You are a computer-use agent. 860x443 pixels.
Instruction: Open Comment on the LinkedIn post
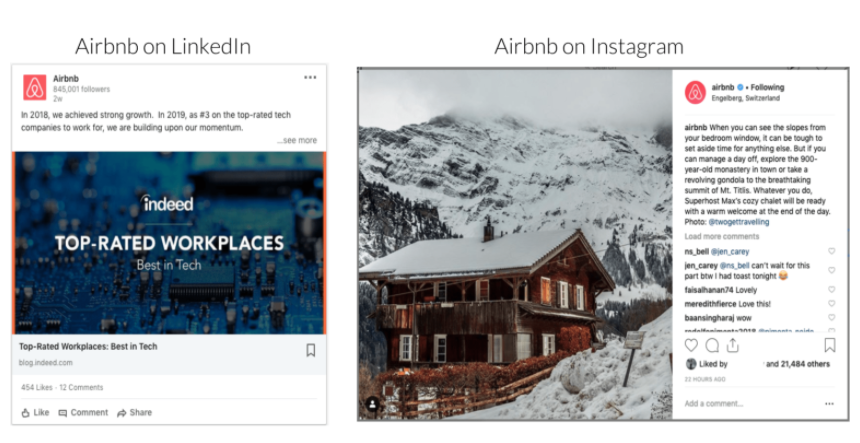[83, 412]
